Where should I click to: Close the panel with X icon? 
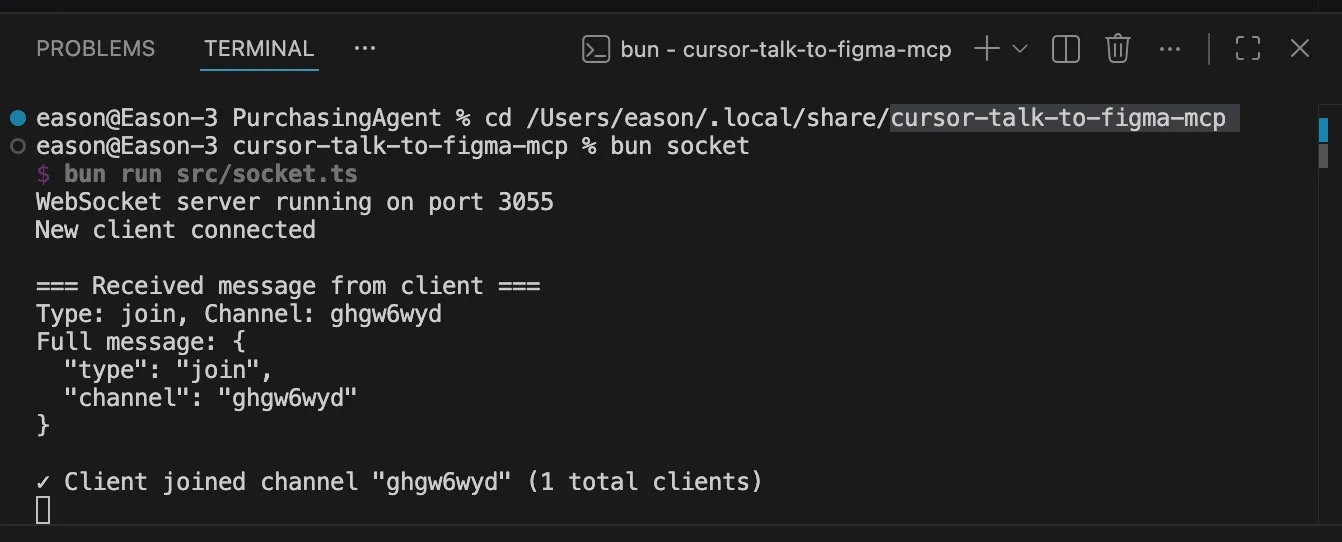pyautogui.click(x=1299, y=48)
